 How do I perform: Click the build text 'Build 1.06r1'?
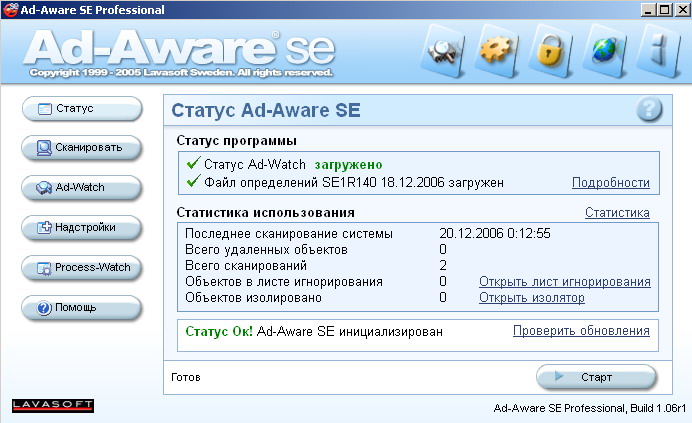click(658, 408)
